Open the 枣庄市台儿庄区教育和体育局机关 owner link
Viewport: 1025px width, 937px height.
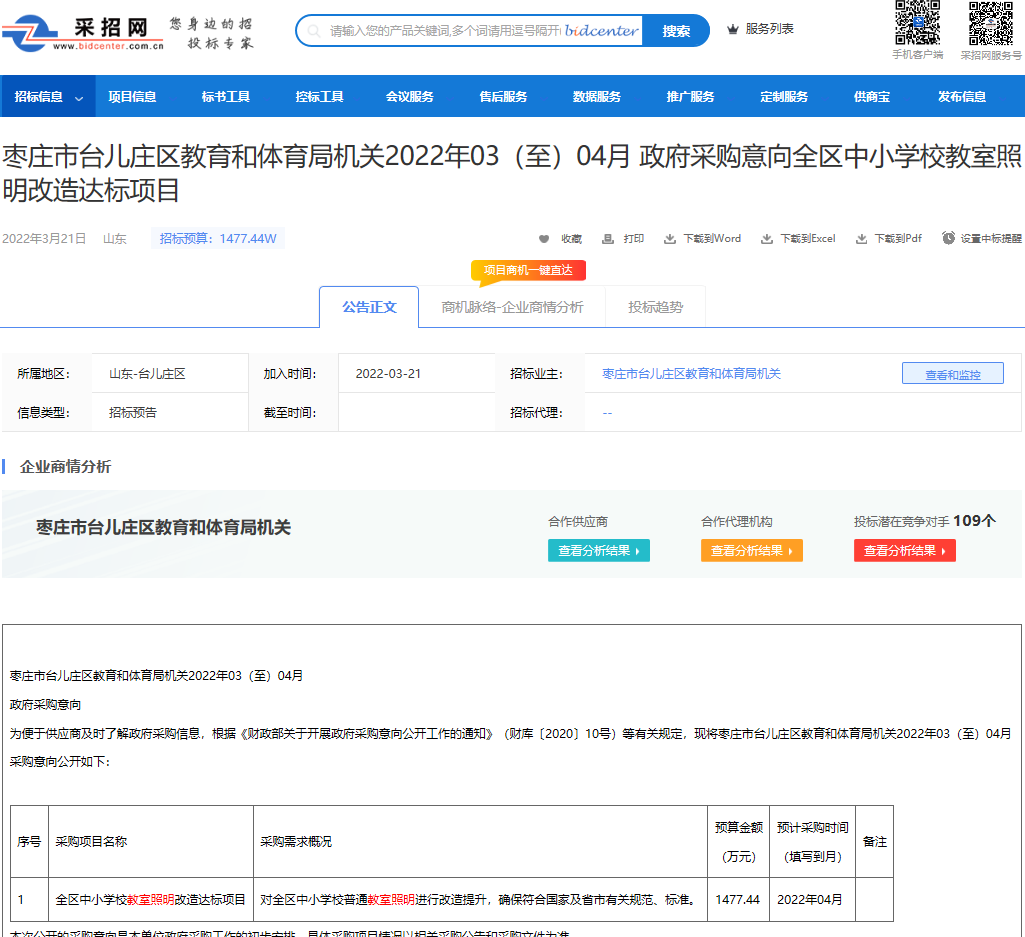point(691,374)
